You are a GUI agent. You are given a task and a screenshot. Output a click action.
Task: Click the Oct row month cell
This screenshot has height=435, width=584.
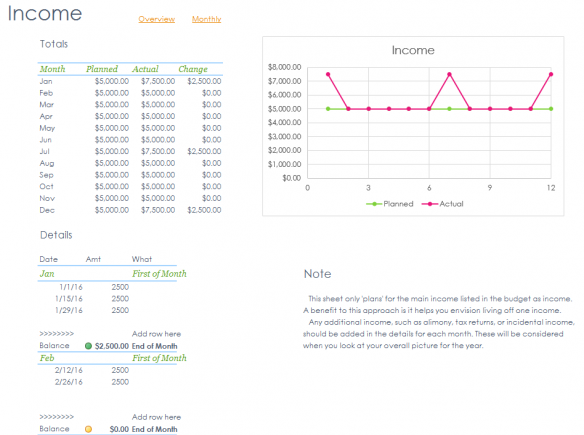click(x=47, y=187)
